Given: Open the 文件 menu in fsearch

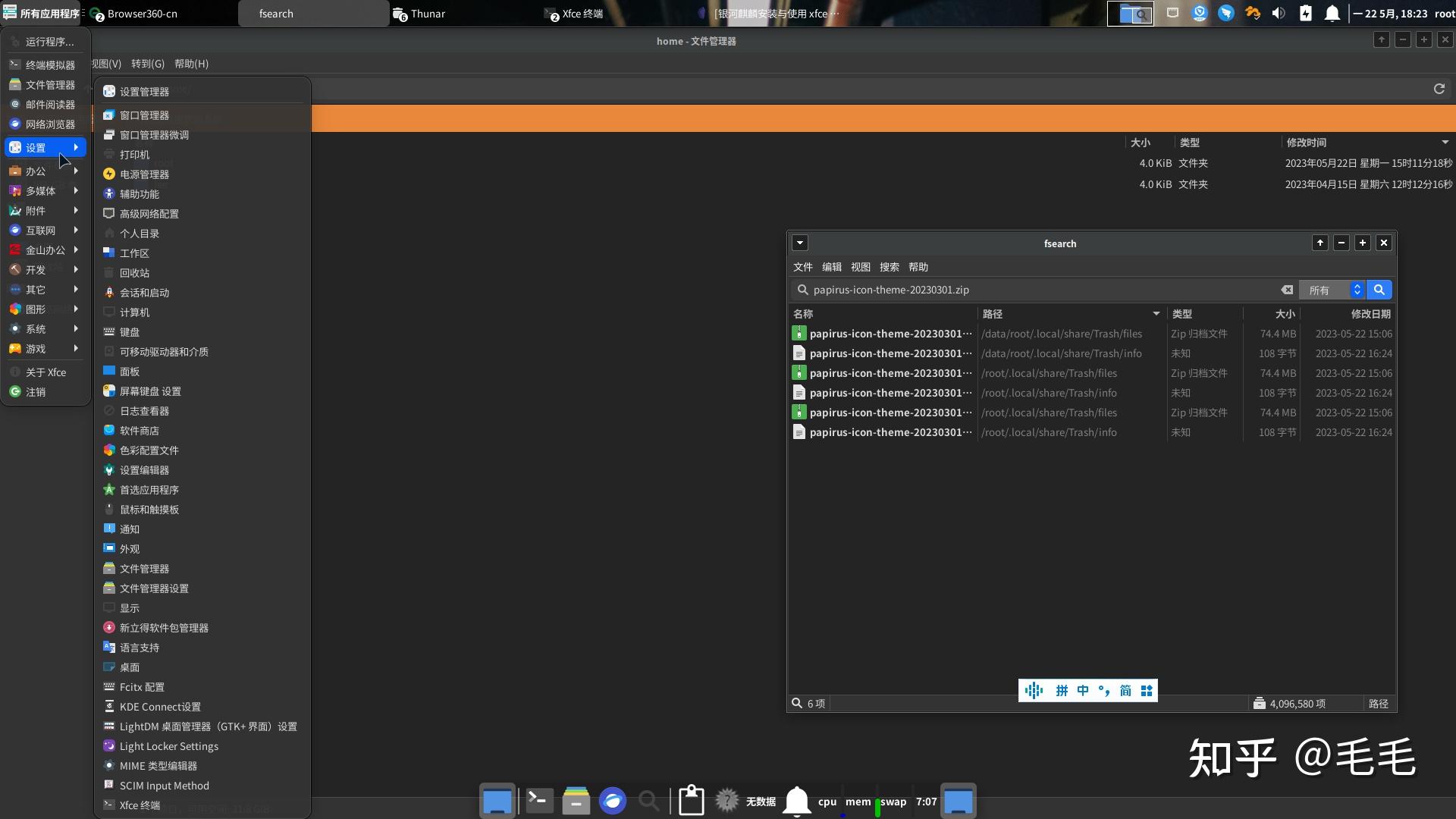Looking at the screenshot, I should pos(803,267).
